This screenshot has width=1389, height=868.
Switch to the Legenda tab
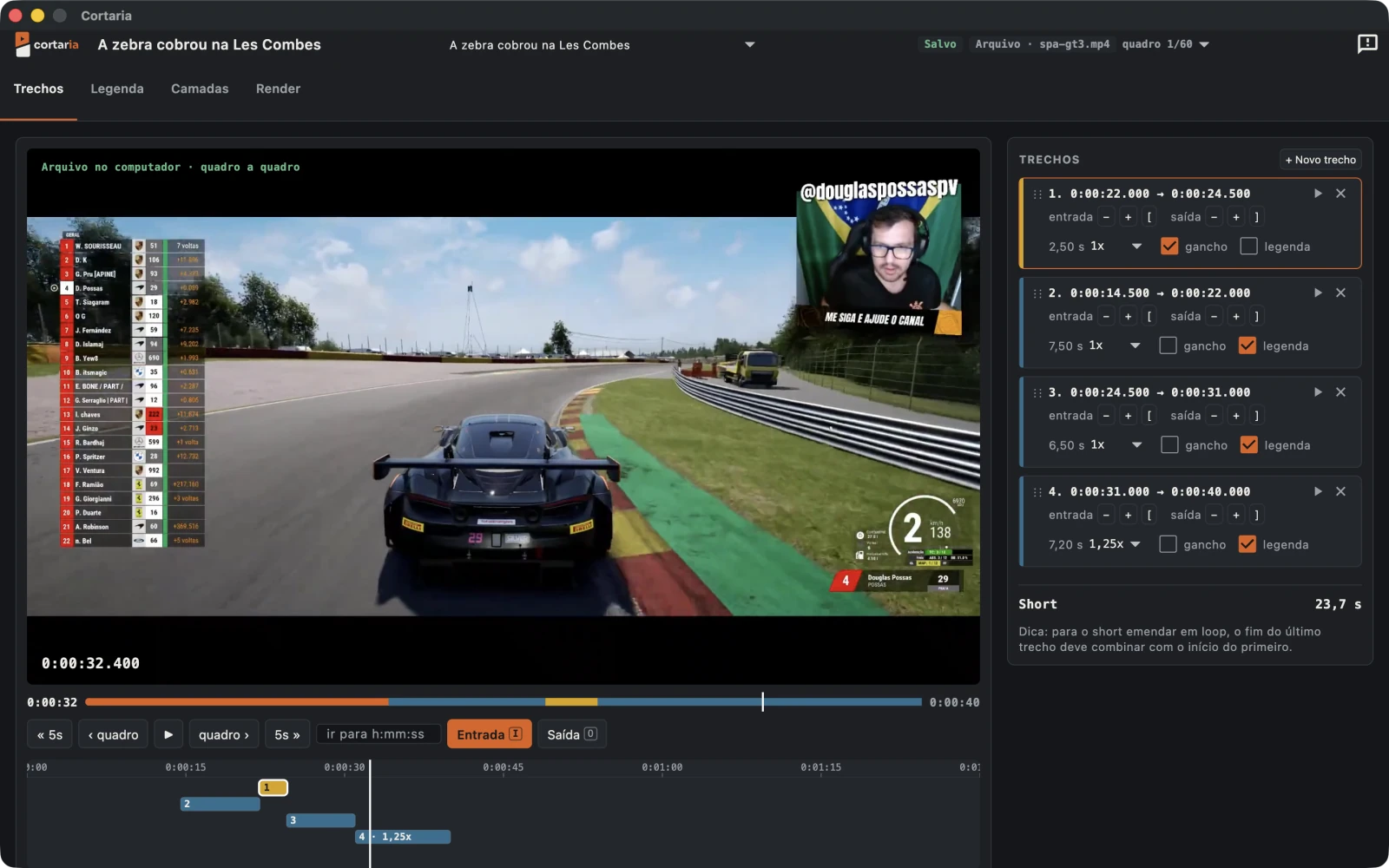[117, 89]
